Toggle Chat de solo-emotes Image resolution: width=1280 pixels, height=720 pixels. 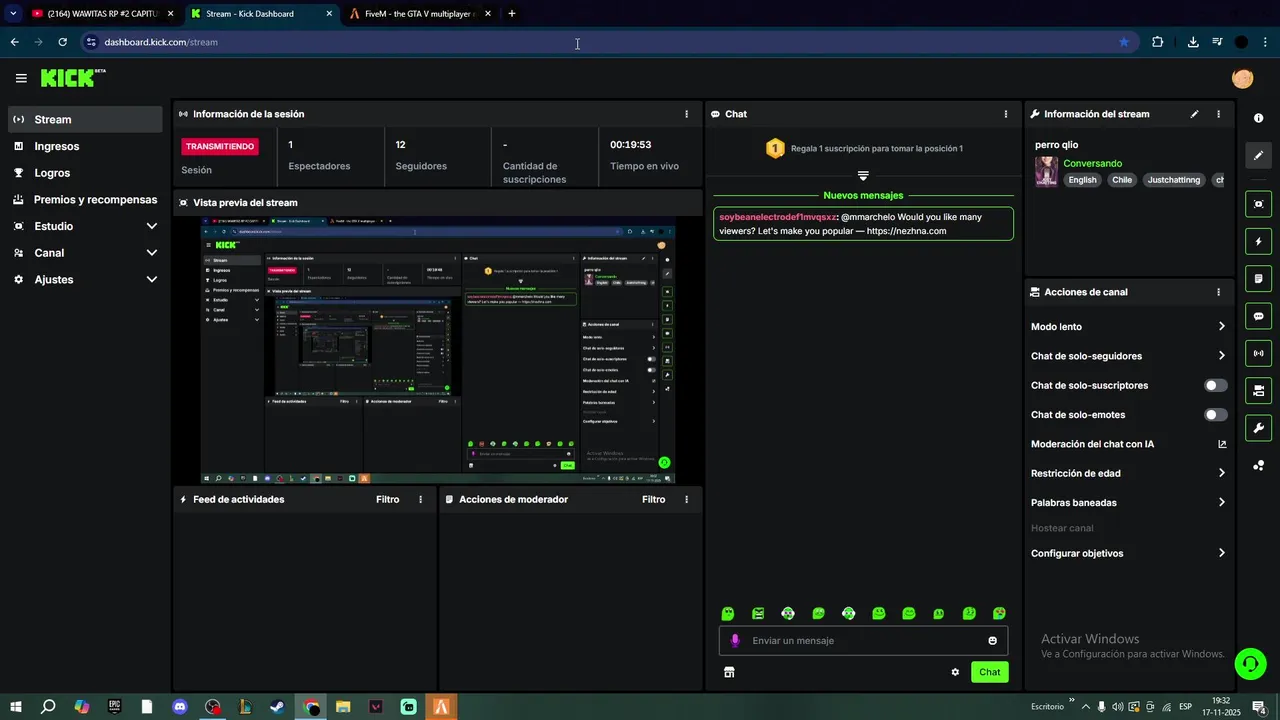point(1216,415)
